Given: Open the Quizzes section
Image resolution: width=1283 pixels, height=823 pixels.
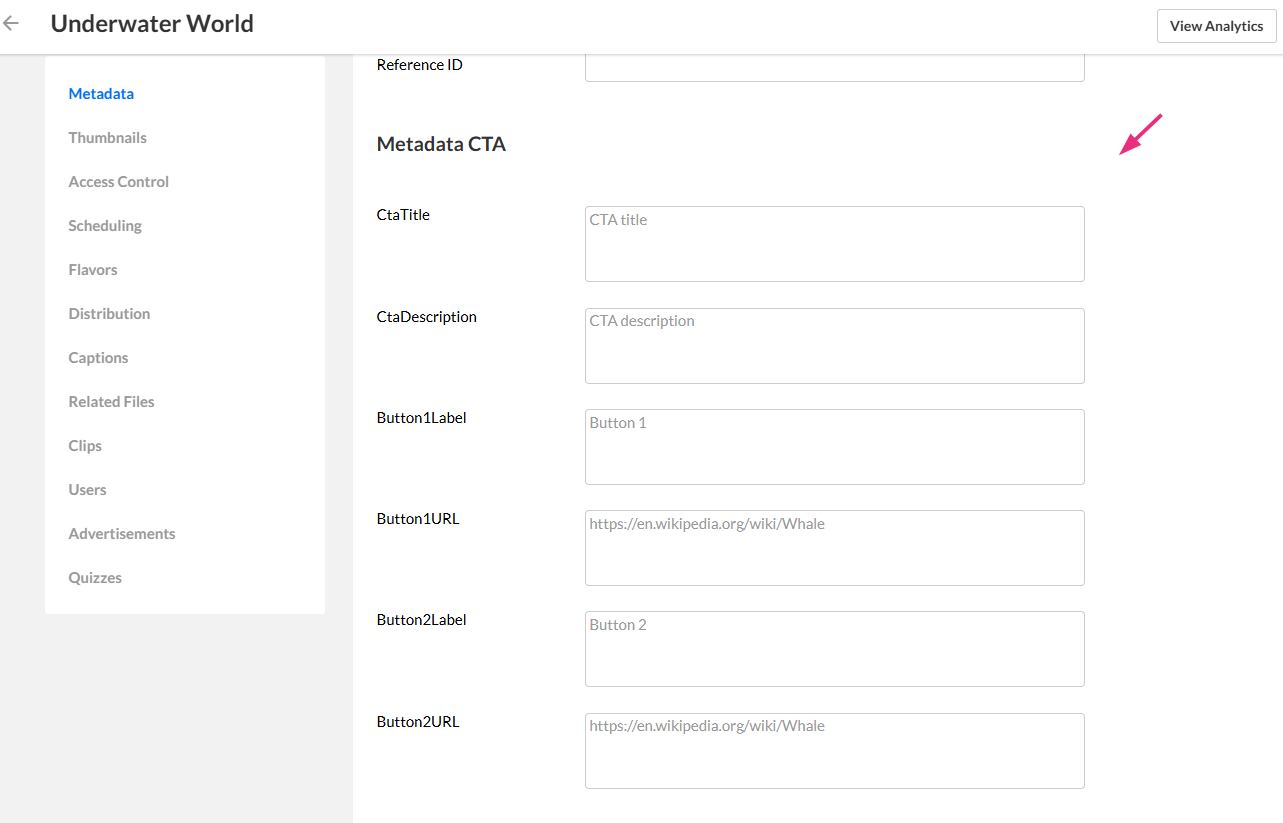Looking at the screenshot, I should pos(95,578).
